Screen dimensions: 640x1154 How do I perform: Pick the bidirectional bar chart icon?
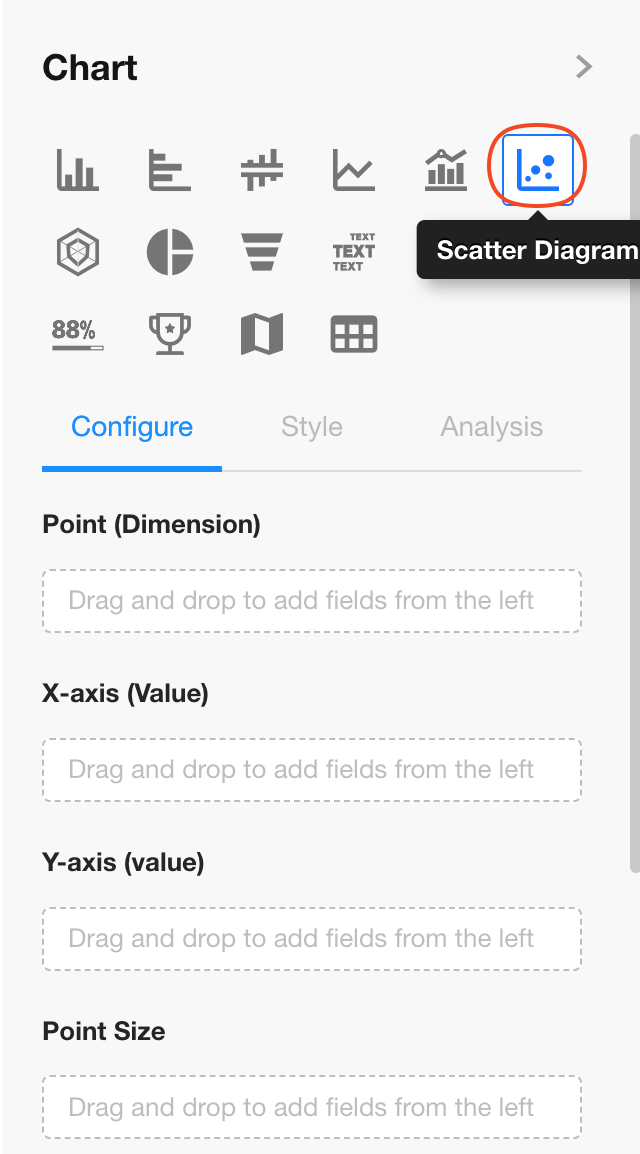pyautogui.click(x=262, y=170)
